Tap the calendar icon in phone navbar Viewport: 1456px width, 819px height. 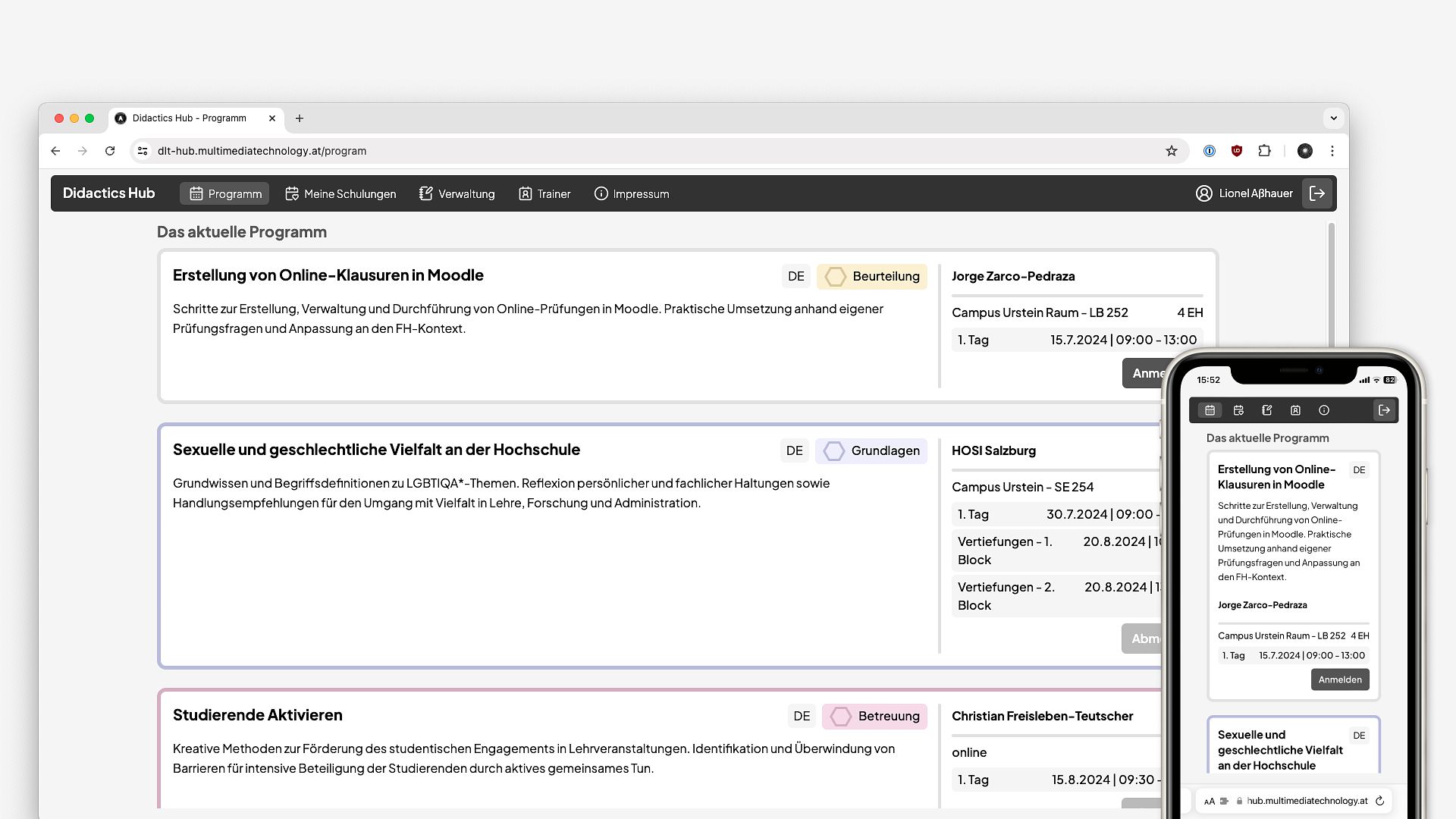(1210, 410)
